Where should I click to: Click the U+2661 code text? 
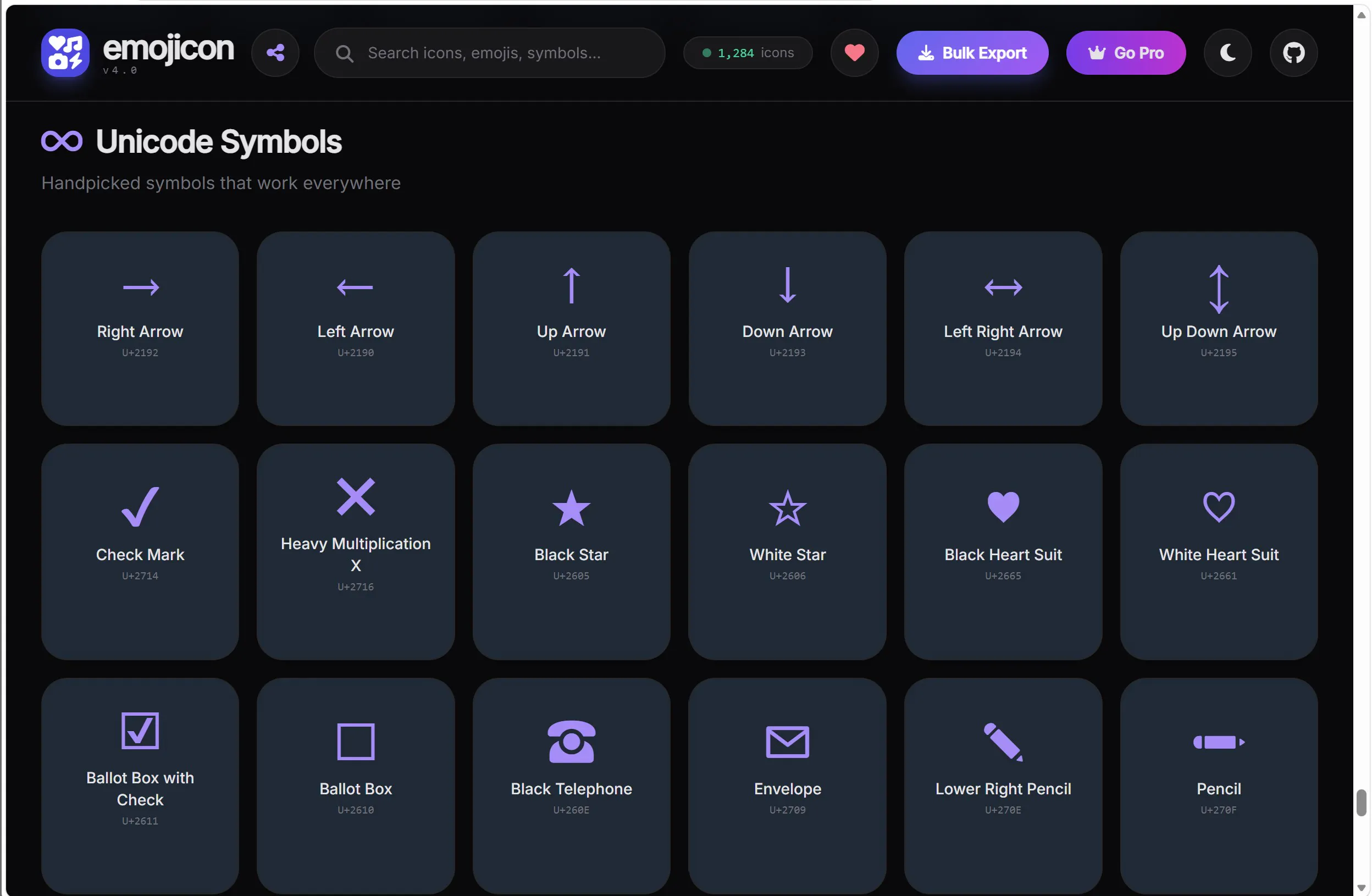[1219, 576]
